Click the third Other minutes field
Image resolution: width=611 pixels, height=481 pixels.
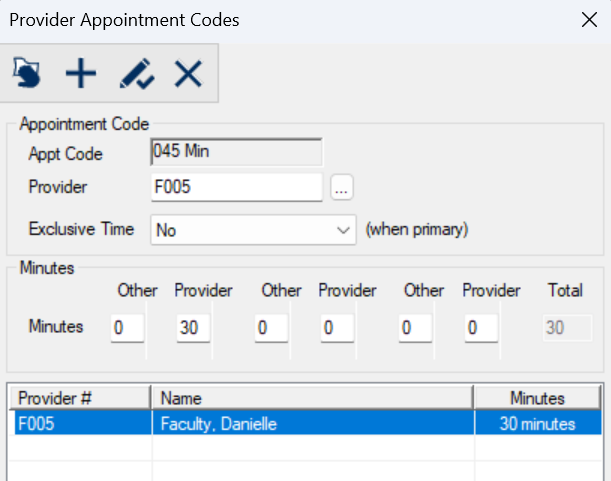415,327
